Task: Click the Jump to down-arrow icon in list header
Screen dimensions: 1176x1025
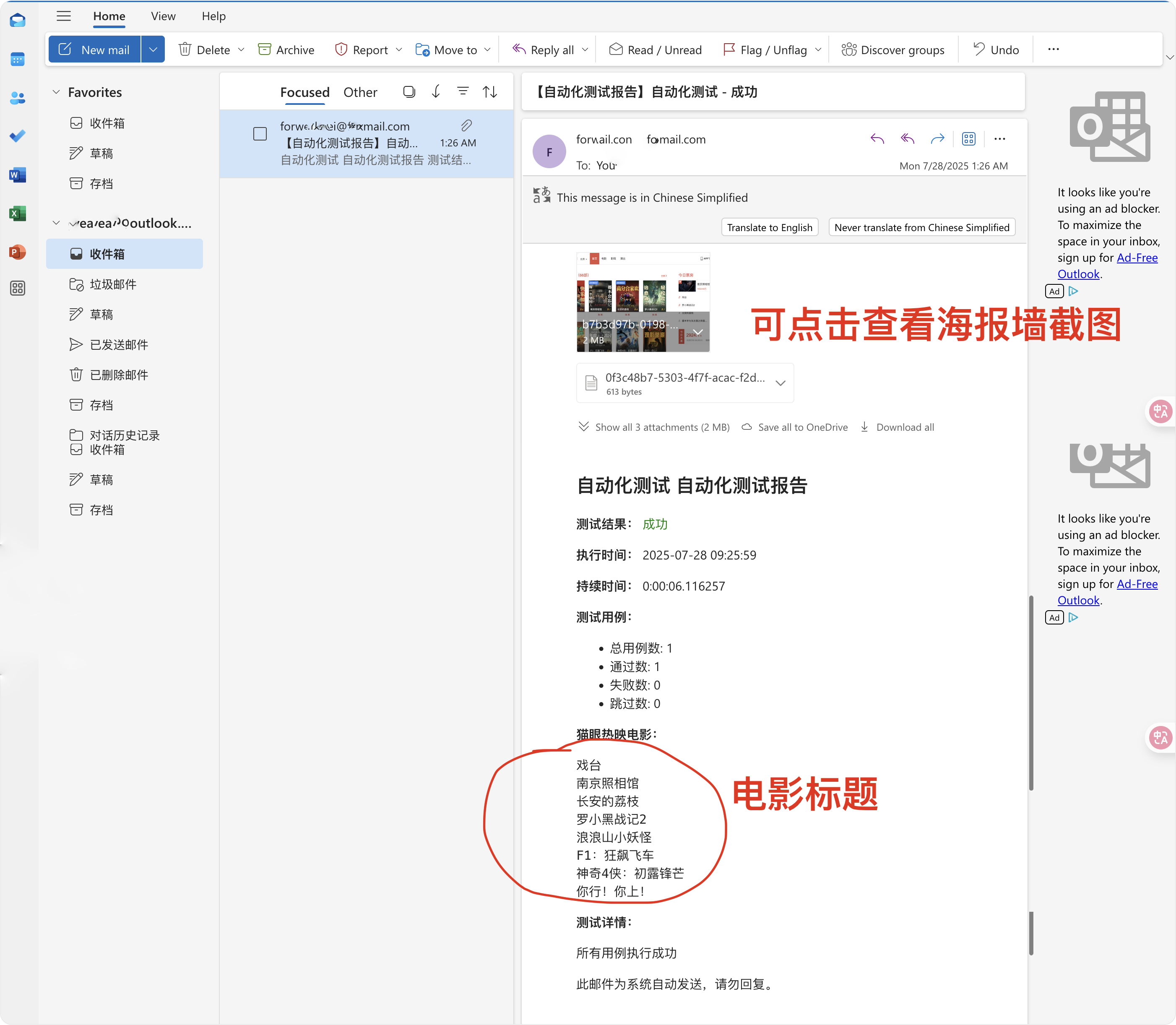Action: click(x=436, y=91)
